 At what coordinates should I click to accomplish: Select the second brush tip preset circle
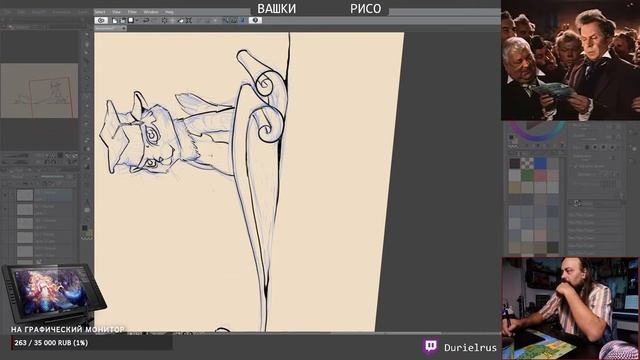595,147
